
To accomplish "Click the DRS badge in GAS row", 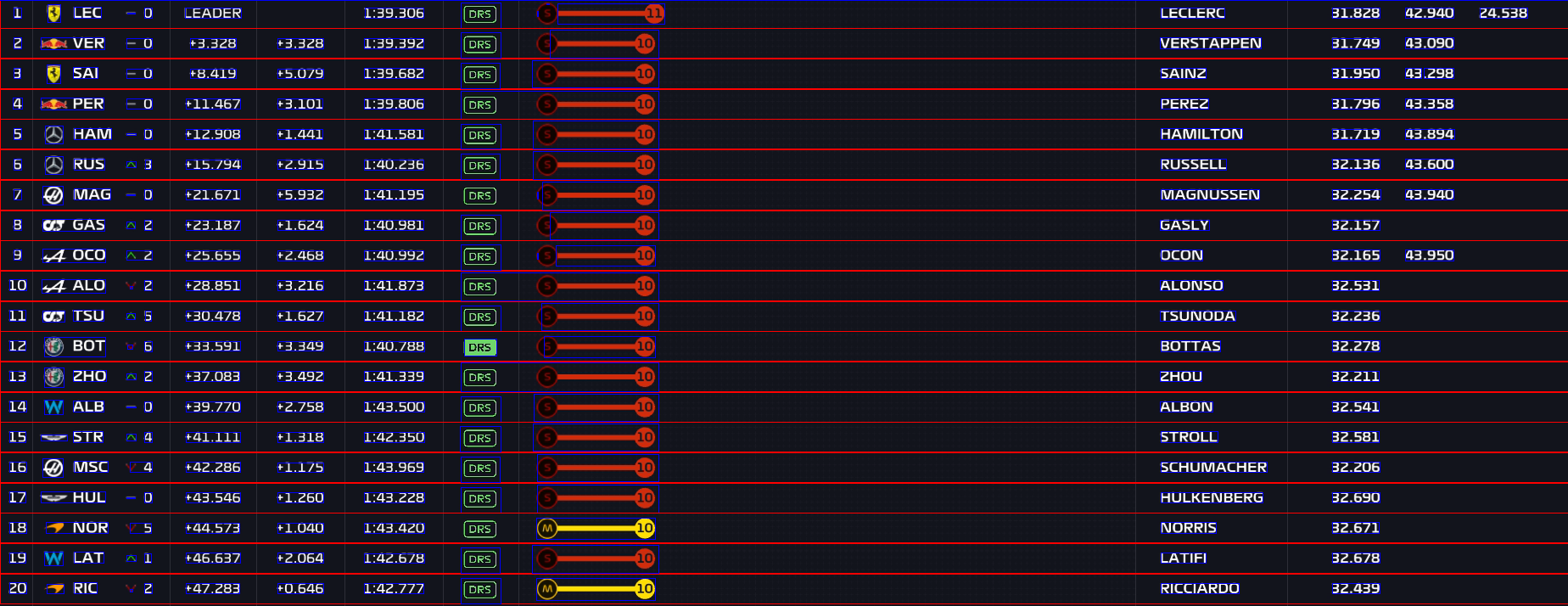I will 480,226.
